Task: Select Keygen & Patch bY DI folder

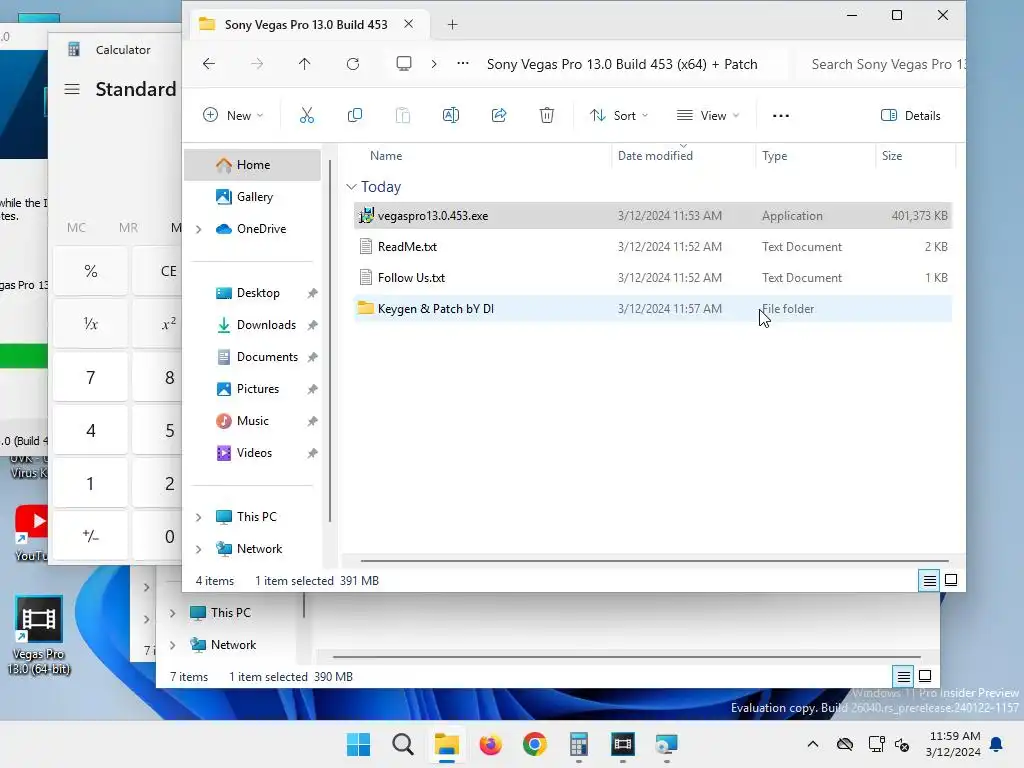Action: [652, 308]
